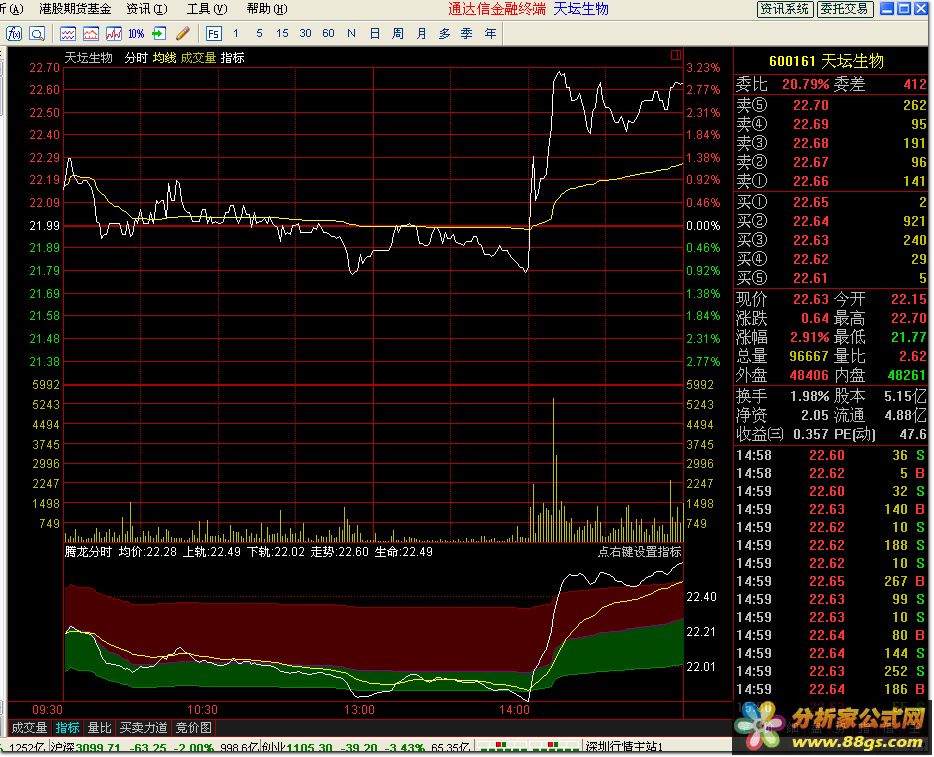The image size is (934, 757).
Task: Click the 卖⑤ 22.70 order row
Action: click(831, 105)
